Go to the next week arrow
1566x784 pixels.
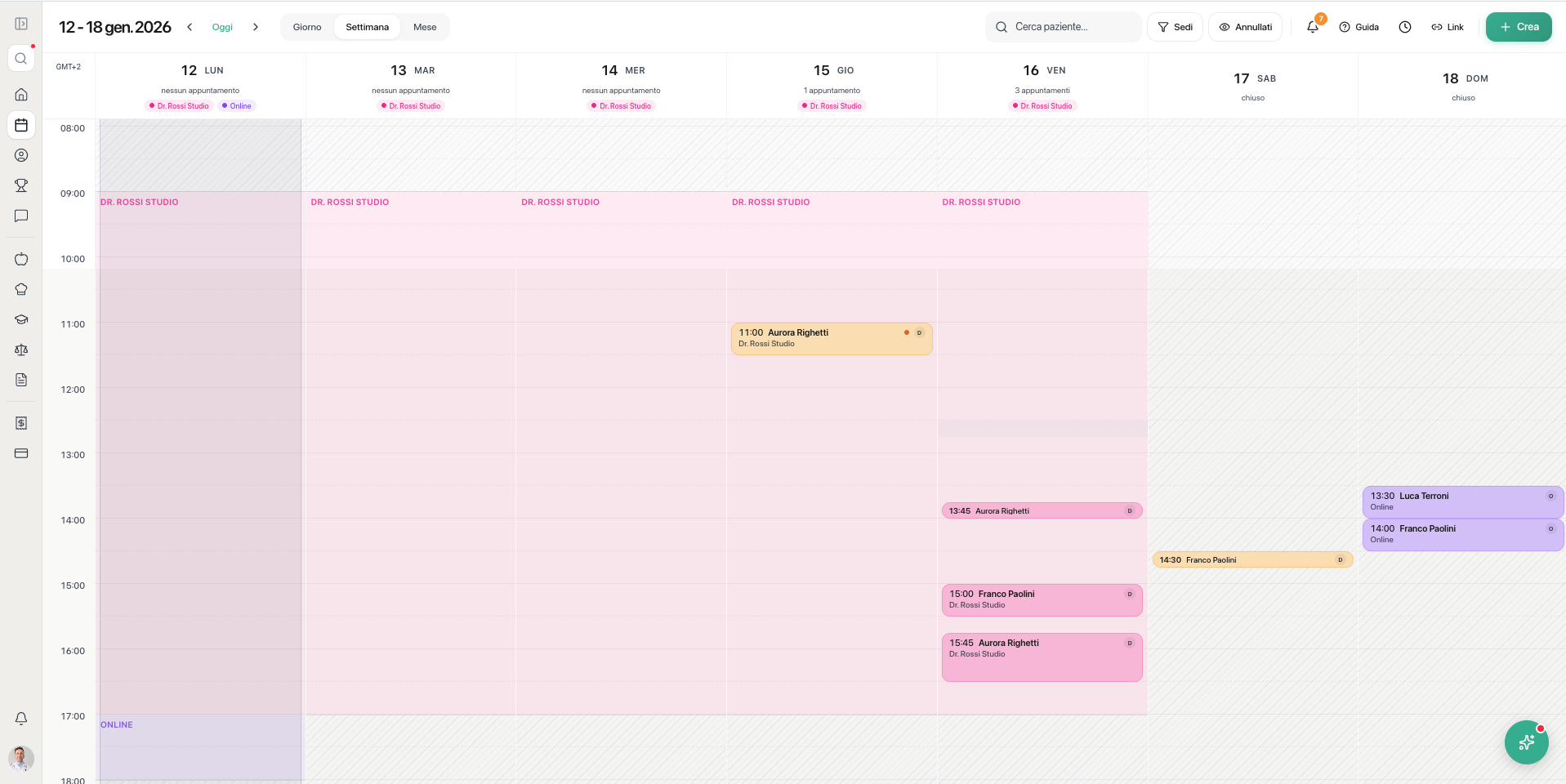click(256, 27)
